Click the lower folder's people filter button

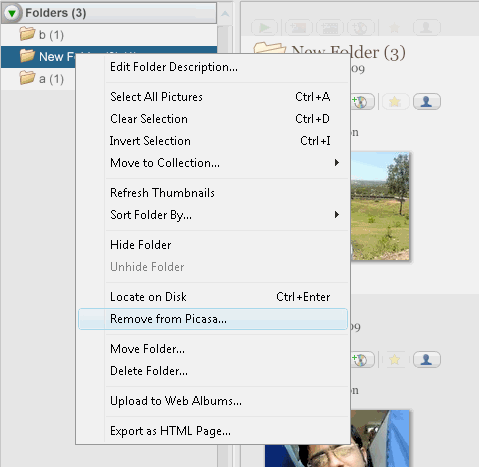pyautogui.click(x=427, y=360)
